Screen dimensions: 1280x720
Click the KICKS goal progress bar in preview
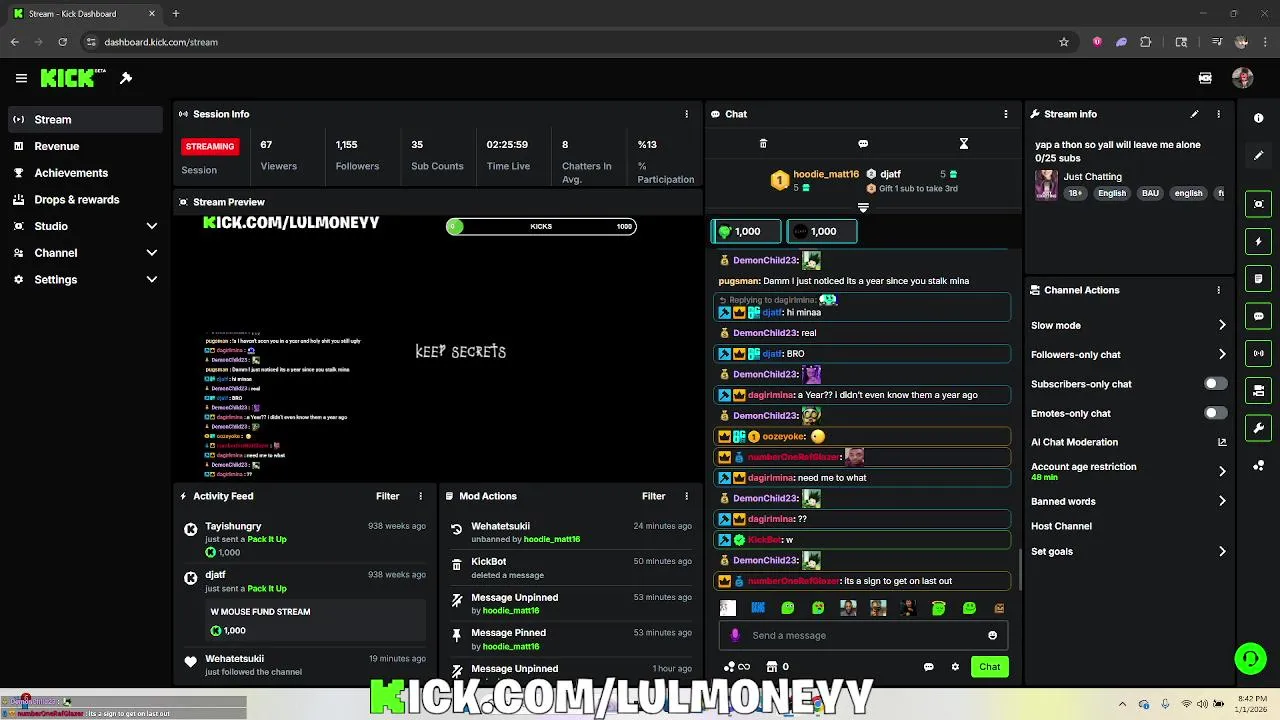[x=541, y=226]
